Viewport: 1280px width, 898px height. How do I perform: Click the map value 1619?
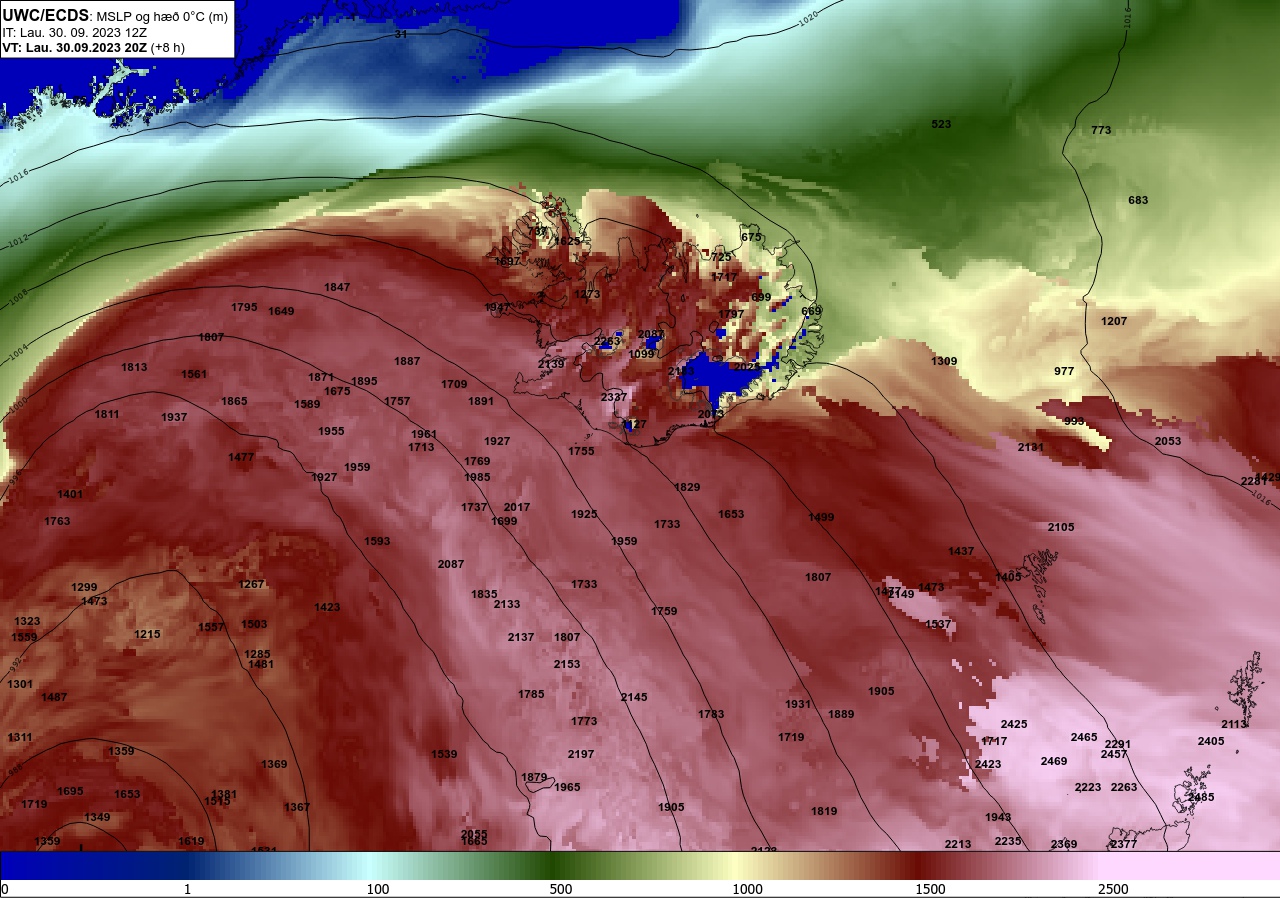pyautogui.click(x=191, y=841)
